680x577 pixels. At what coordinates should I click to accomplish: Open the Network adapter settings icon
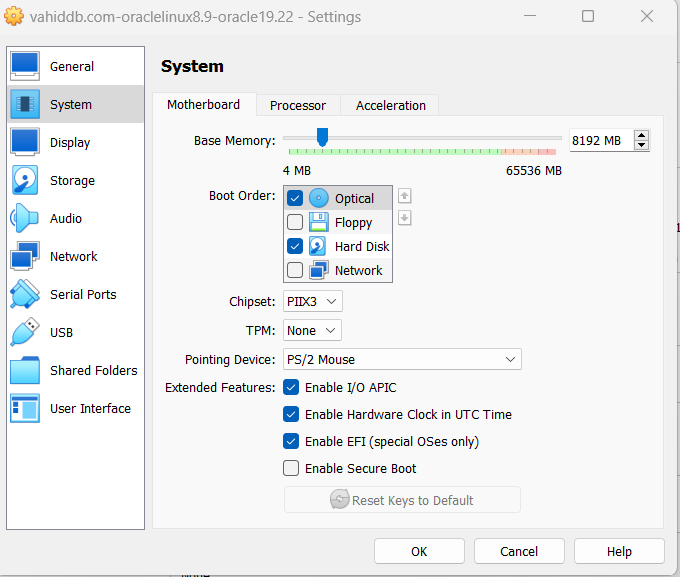25,256
